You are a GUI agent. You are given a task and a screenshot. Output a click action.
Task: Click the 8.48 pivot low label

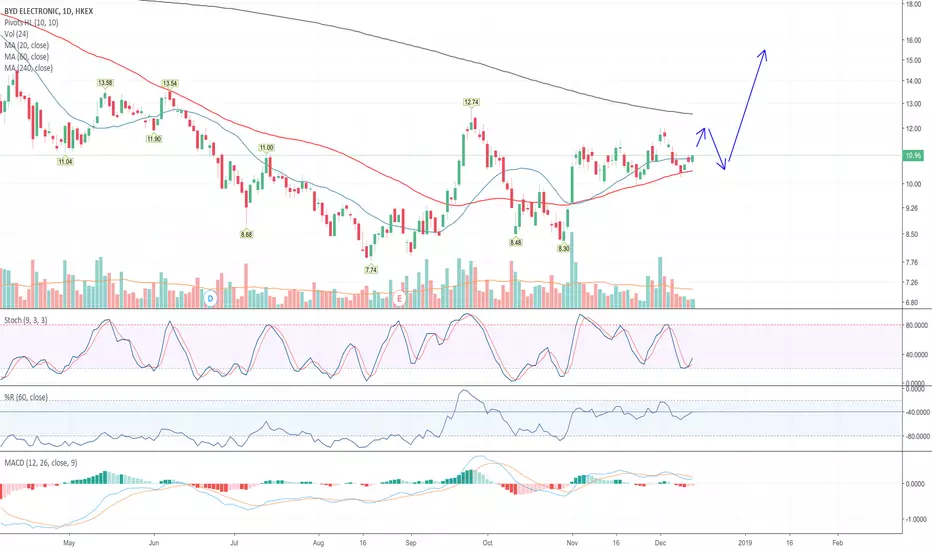pos(516,242)
